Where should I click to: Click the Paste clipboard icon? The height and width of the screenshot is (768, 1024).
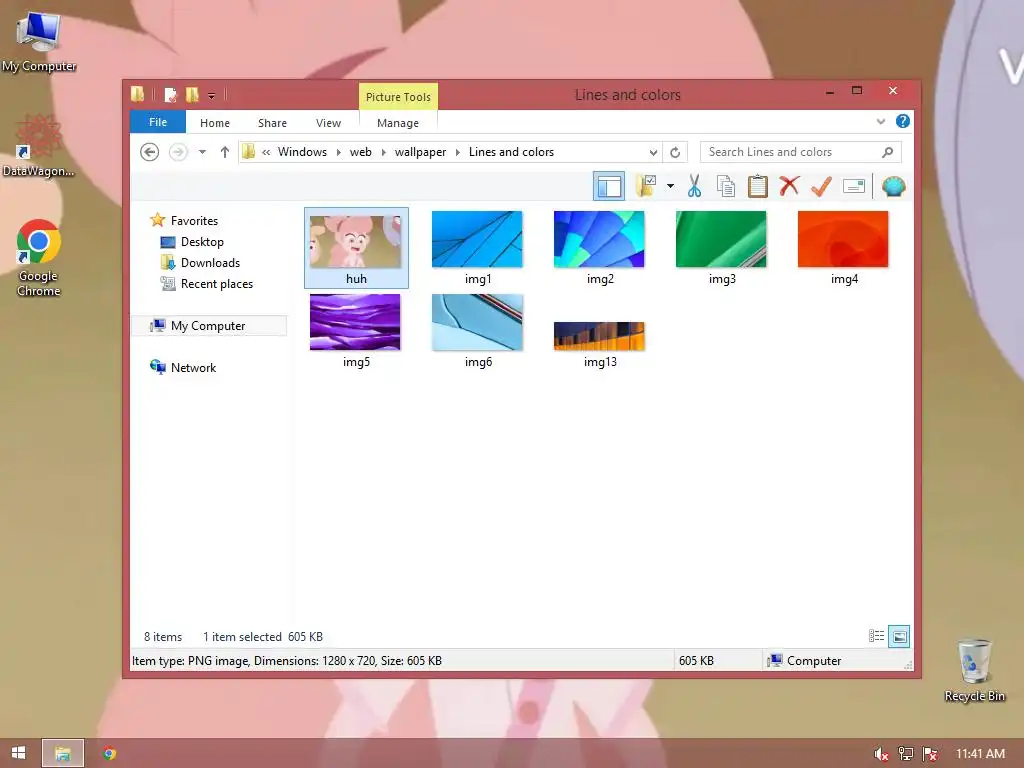758,186
